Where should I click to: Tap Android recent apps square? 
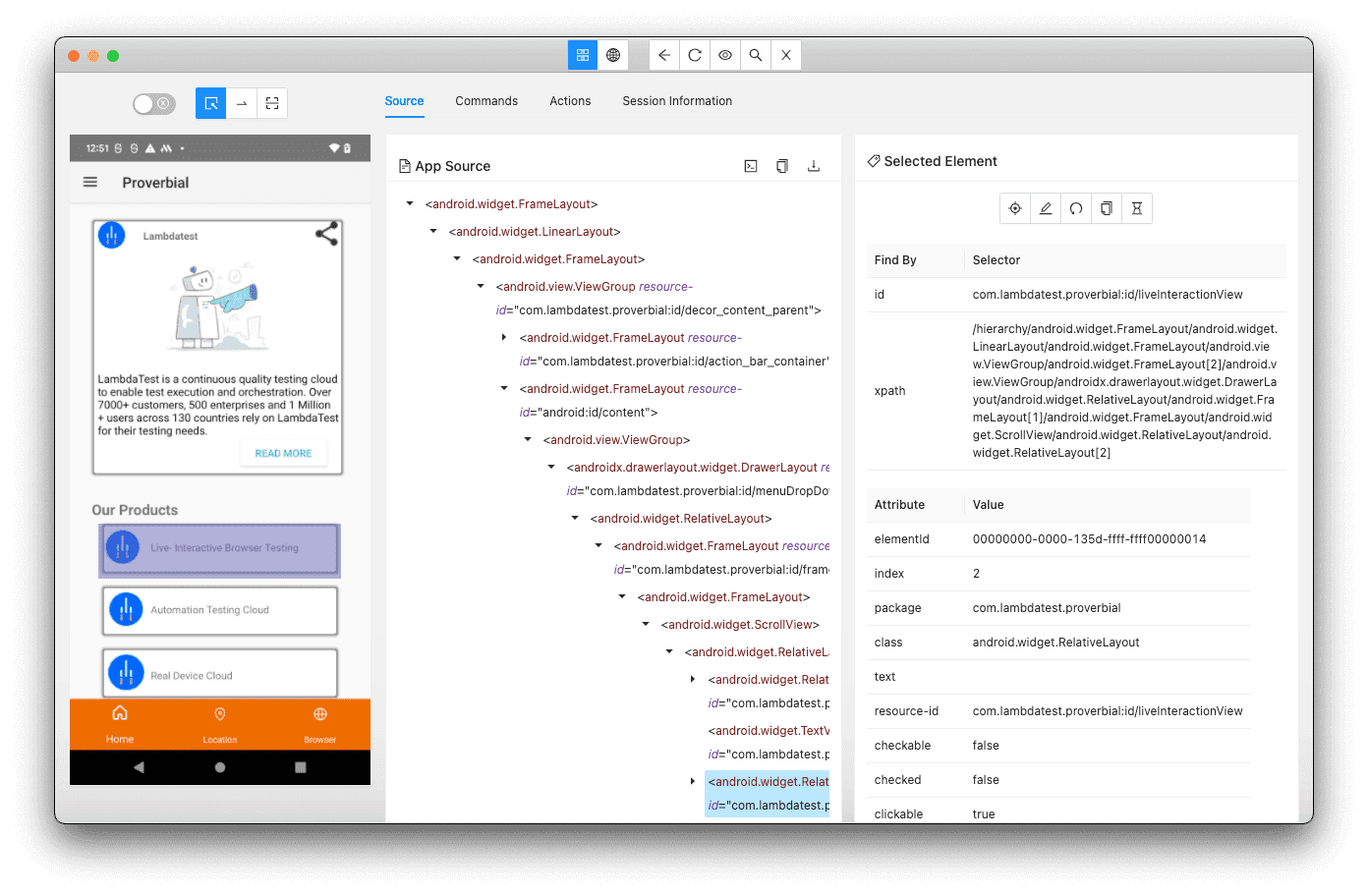[301, 767]
